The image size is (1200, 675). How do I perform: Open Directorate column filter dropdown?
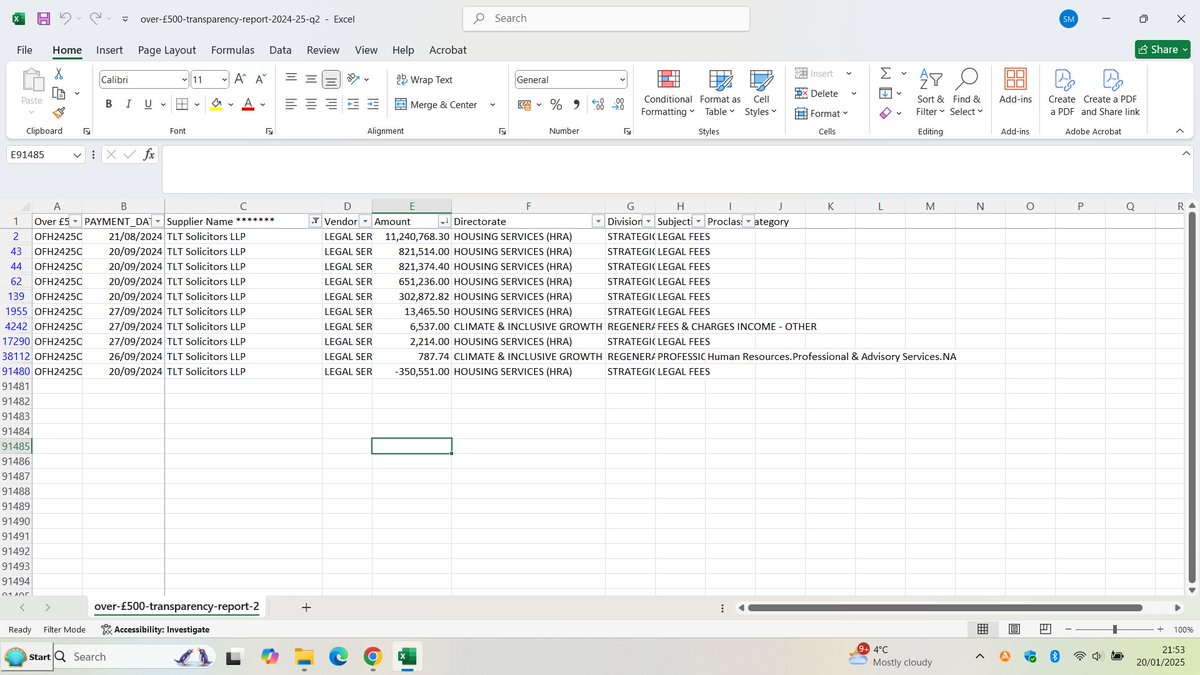[598, 221]
